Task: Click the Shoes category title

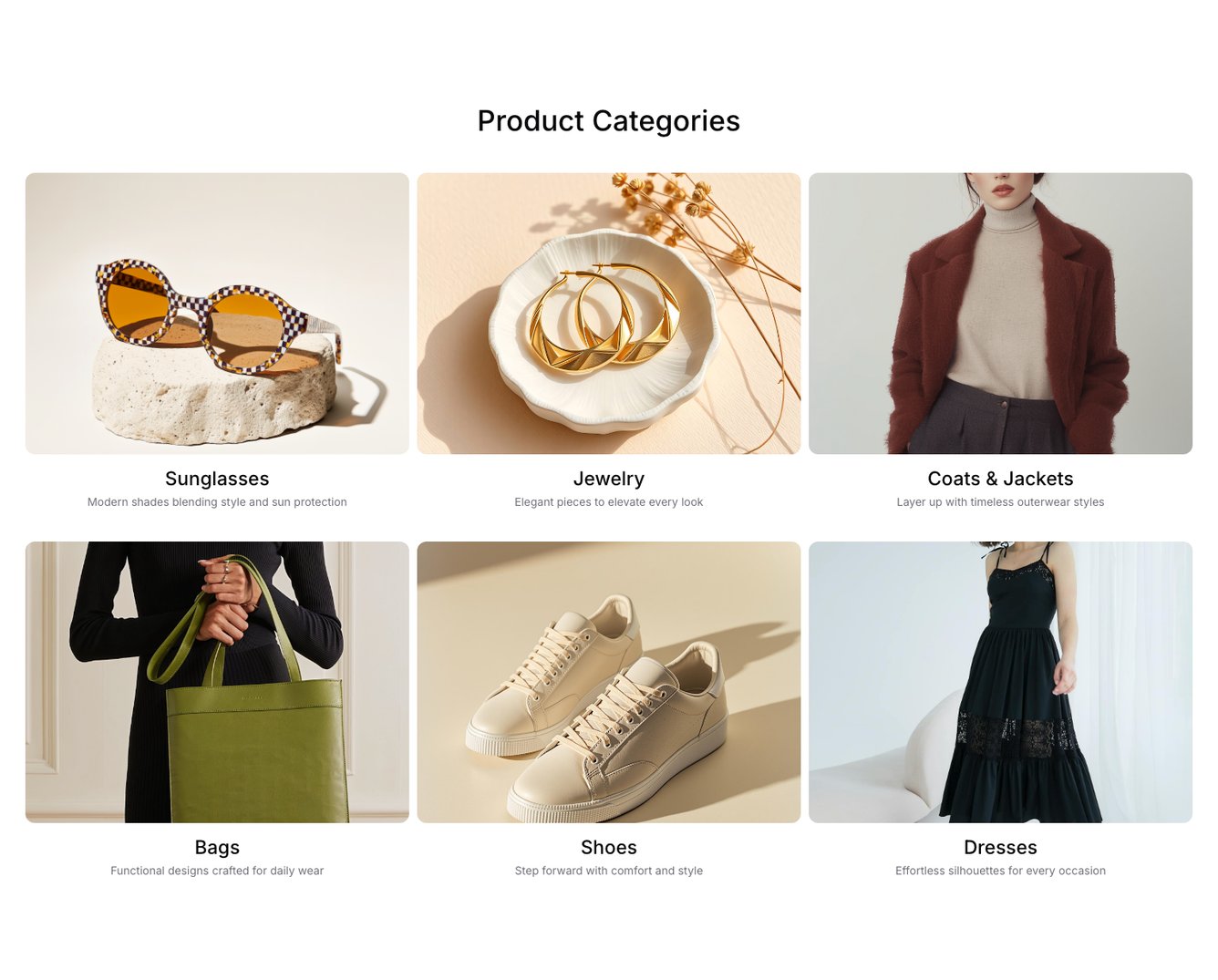Action: [x=609, y=848]
